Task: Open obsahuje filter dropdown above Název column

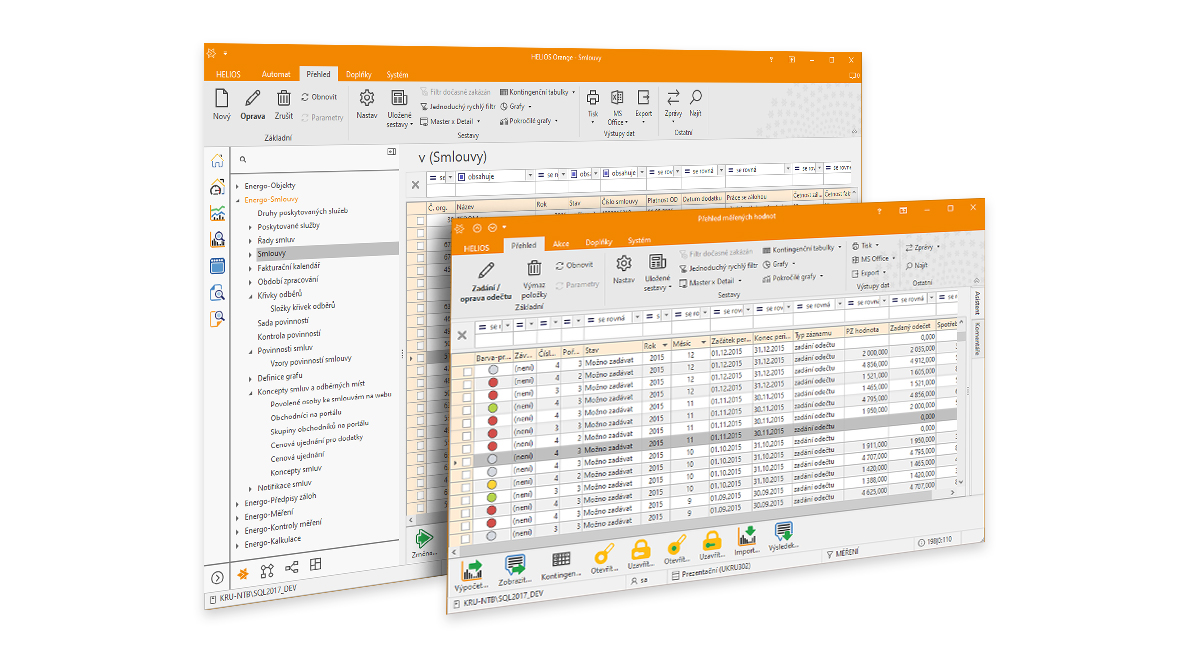Action: click(x=529, y=176)
